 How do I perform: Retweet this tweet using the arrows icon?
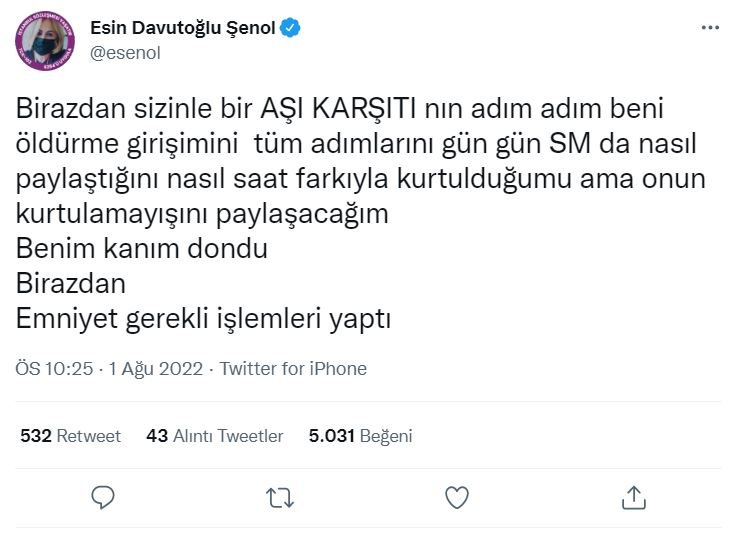[280, 497]
